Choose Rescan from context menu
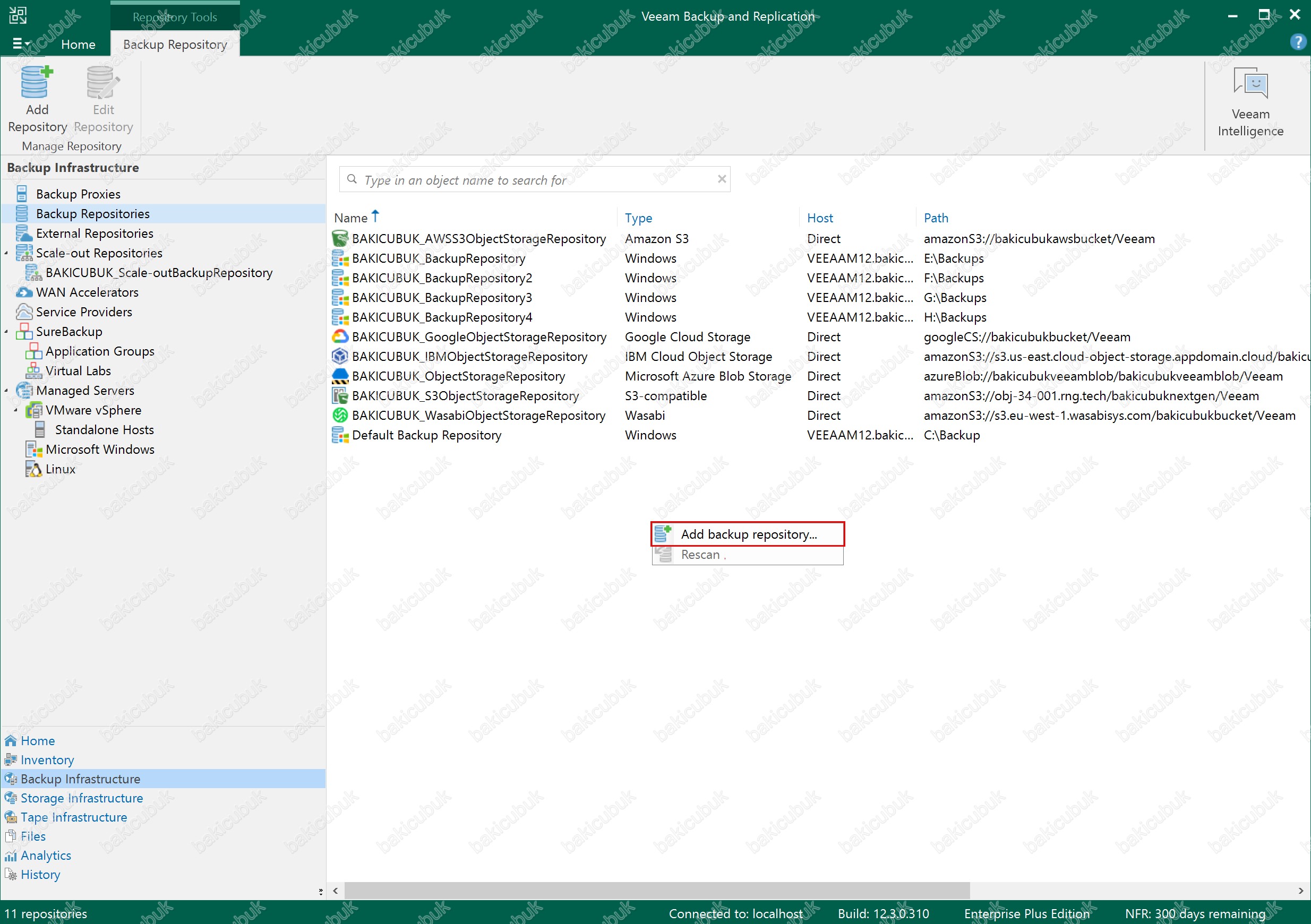 (747, 554)
